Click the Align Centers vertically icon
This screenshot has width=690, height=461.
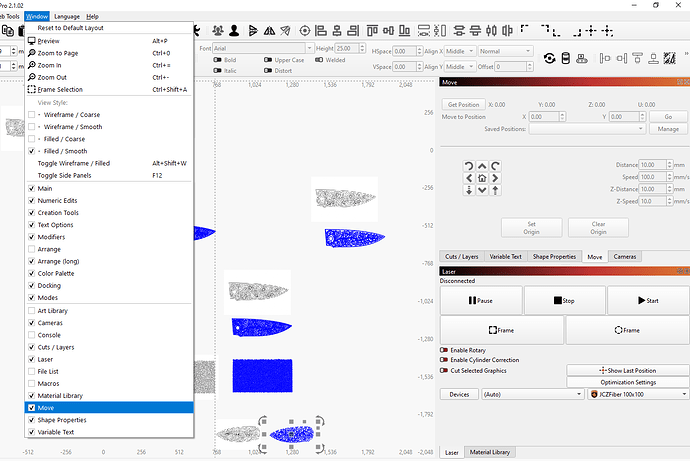388,31
